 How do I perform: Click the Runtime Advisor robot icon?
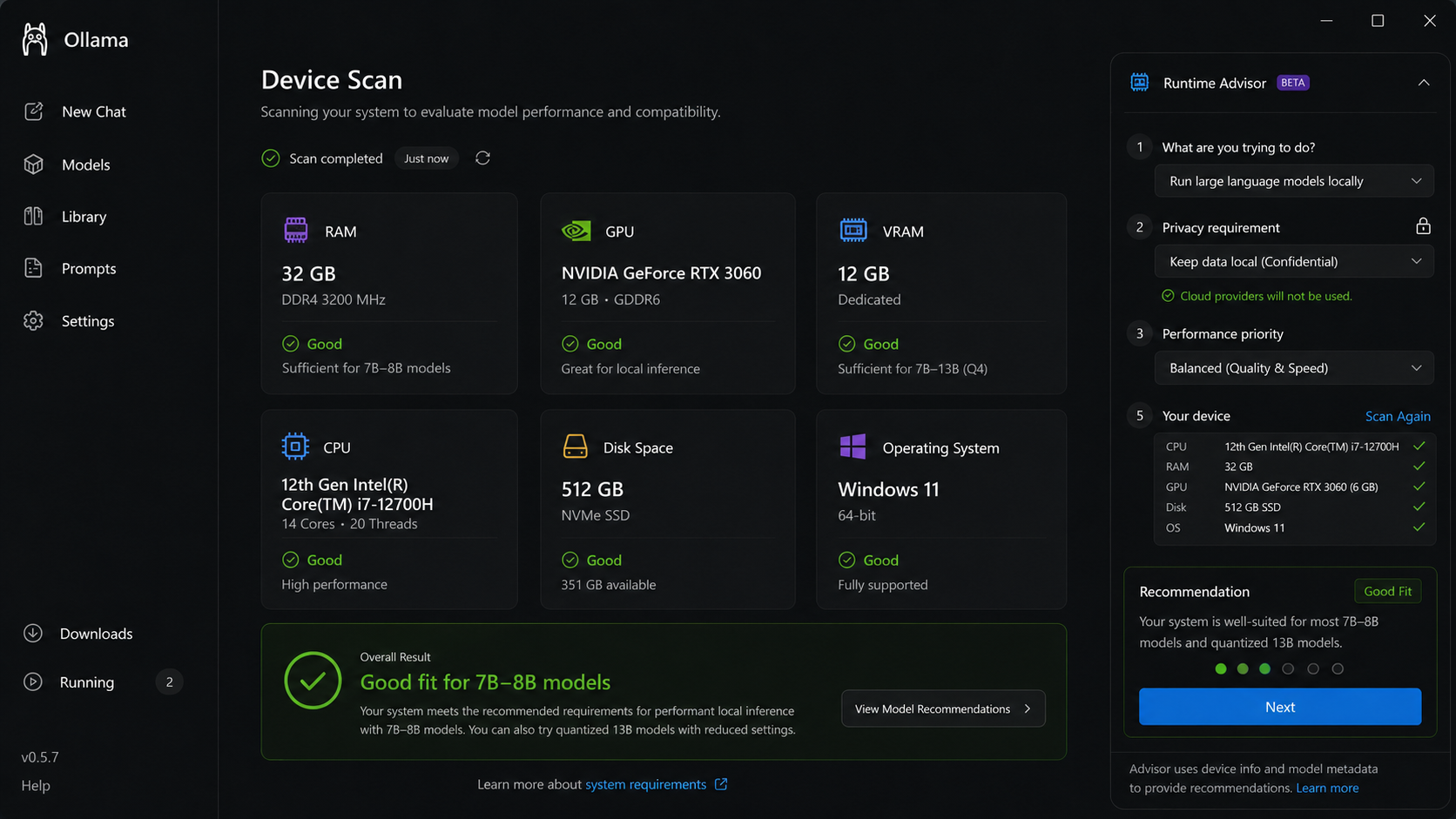point(1139,83)
